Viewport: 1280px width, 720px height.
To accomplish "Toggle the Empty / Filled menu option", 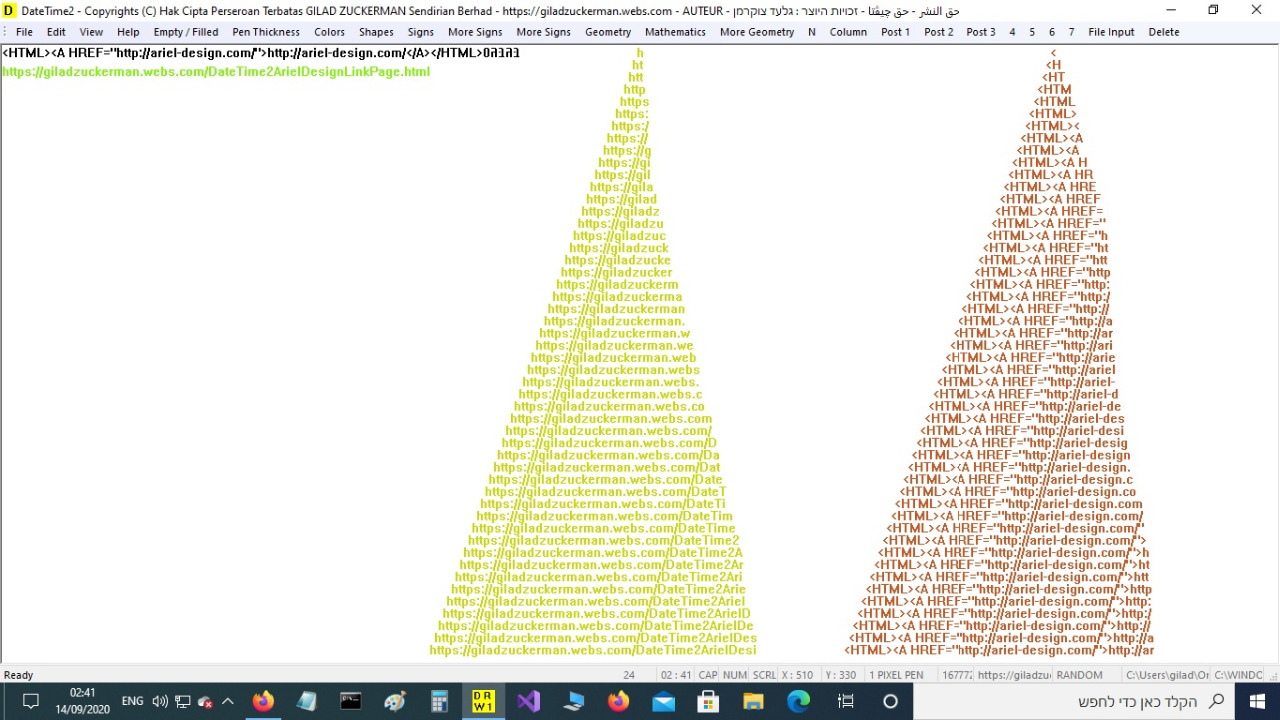I will [185, 32].
